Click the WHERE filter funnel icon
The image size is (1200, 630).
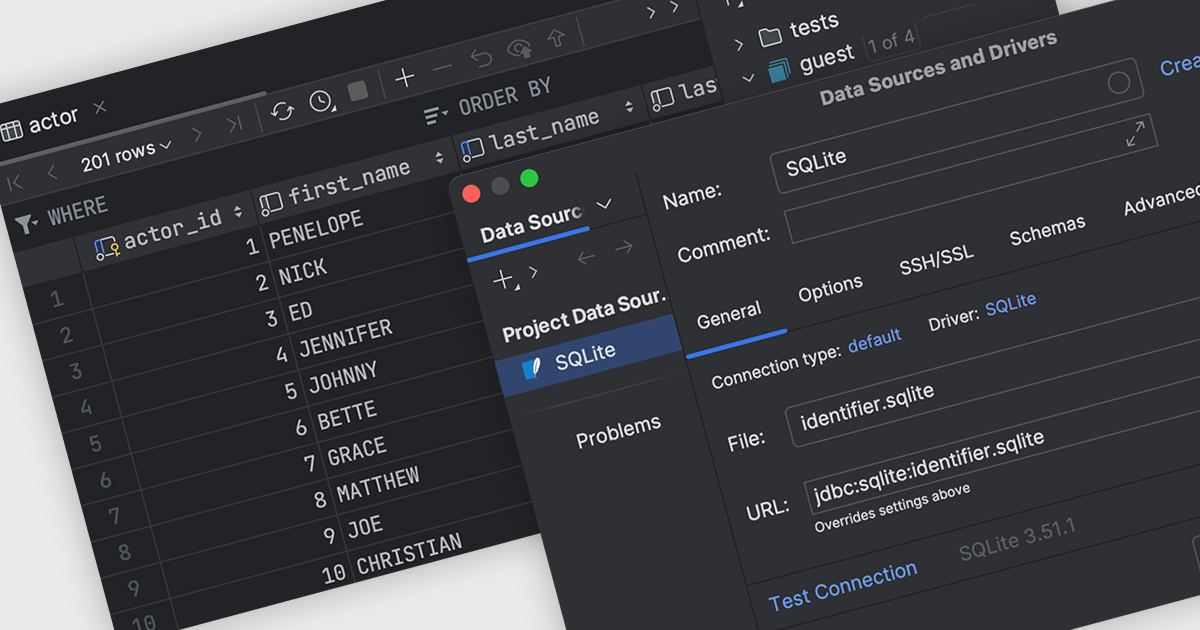pos(25,222)
